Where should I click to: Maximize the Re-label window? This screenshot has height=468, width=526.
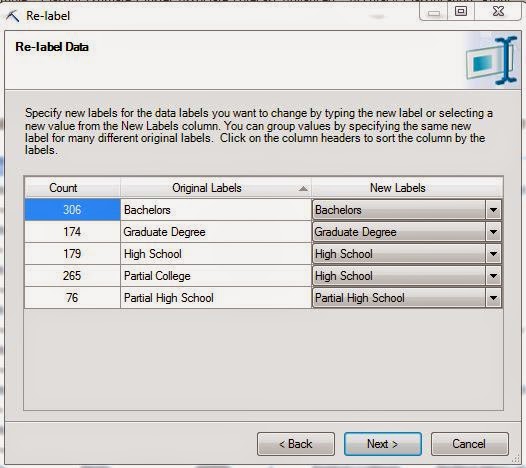(x=461, y=12)
